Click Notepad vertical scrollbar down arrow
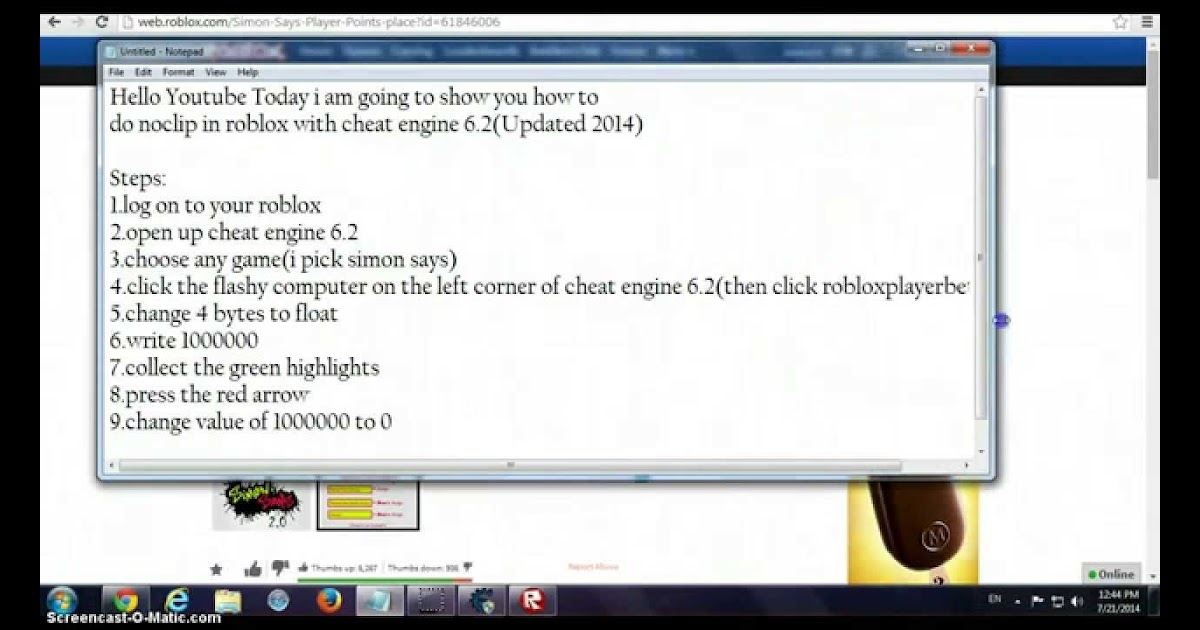 coord(981,450)
